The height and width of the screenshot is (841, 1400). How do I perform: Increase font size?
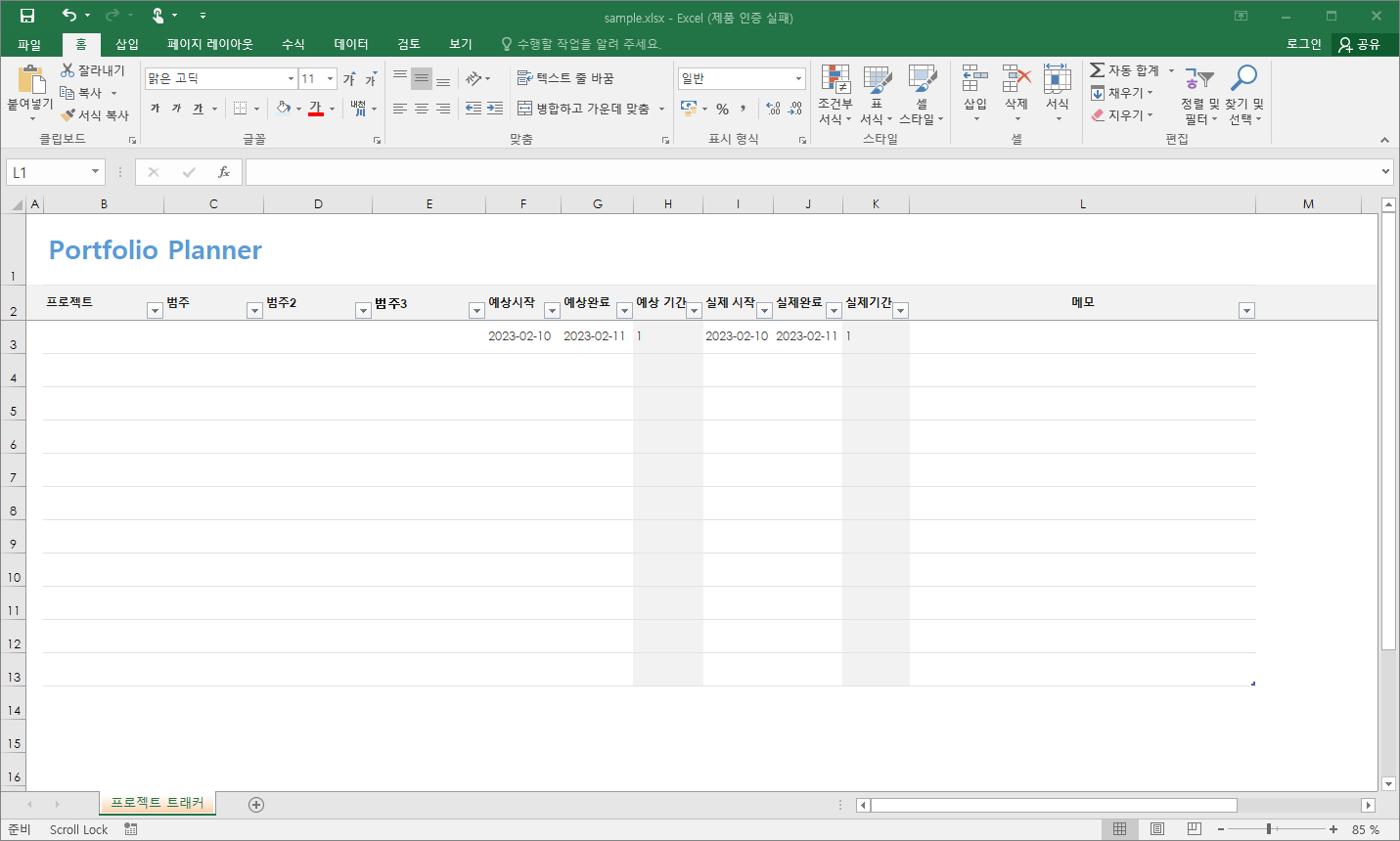pyautogui.click(x=349, y=78)
